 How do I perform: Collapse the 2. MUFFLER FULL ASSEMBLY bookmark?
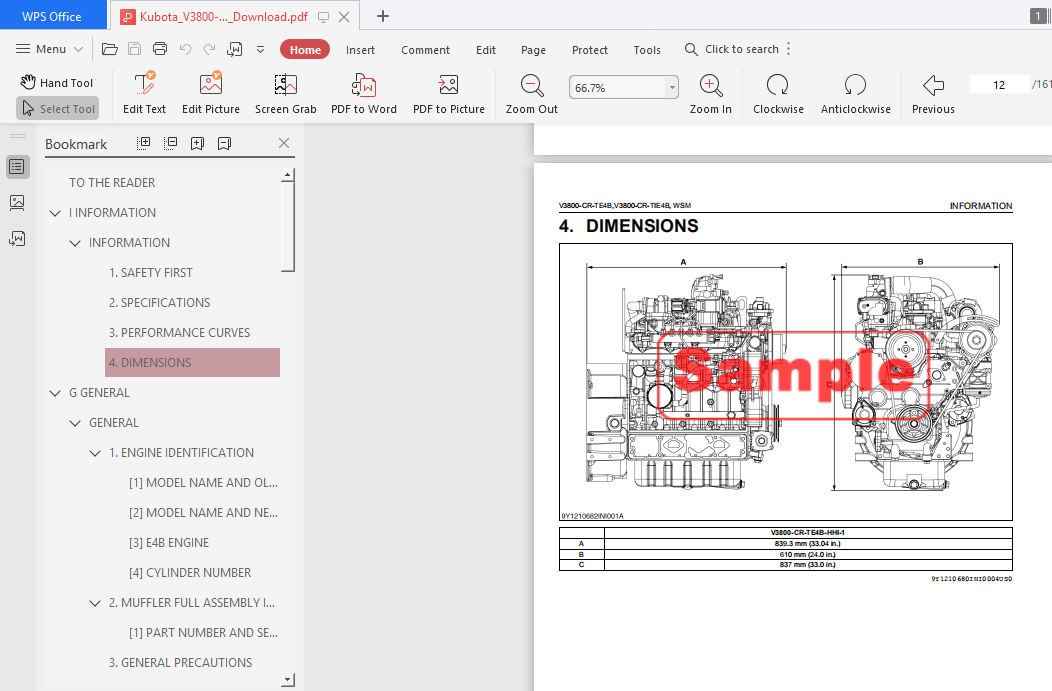point(95,603)
